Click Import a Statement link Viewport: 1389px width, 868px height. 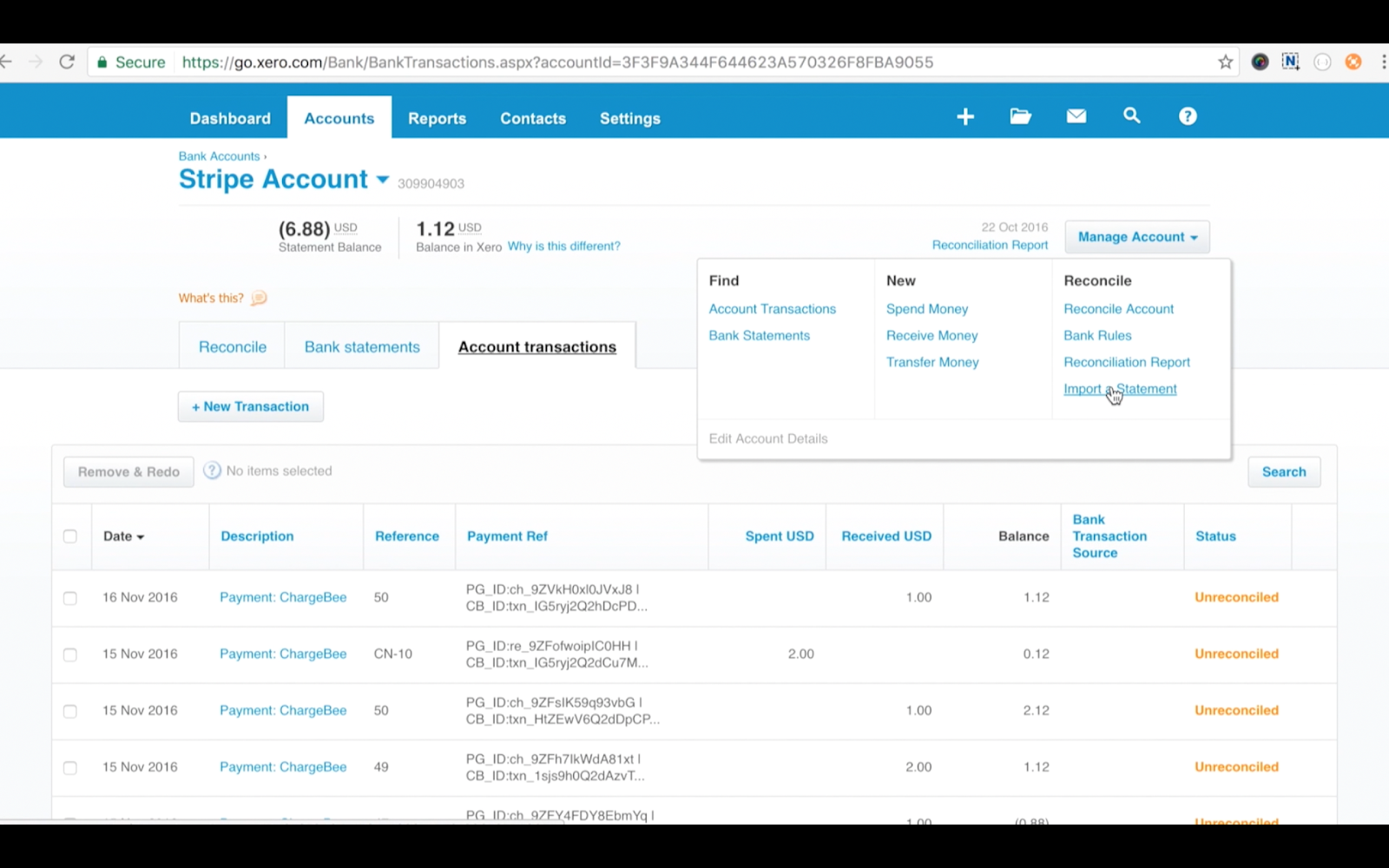(1120, 389)
